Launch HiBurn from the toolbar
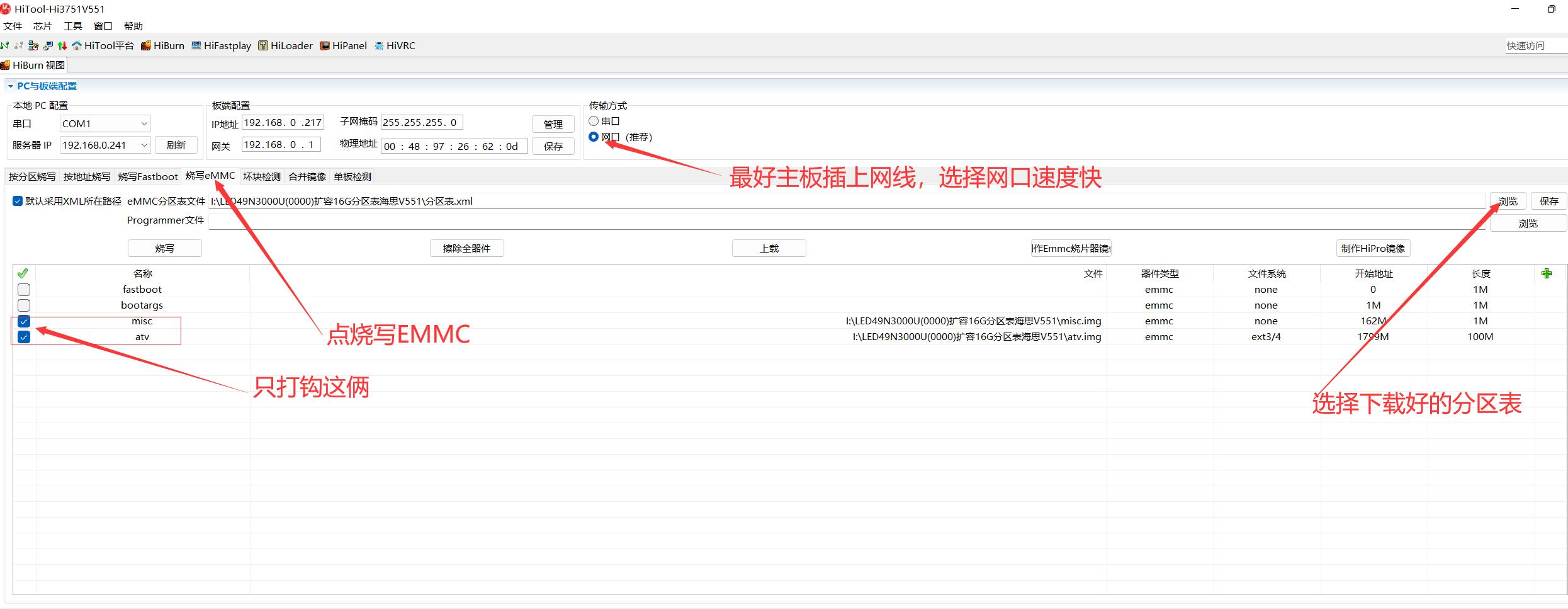 click(162, 45)
